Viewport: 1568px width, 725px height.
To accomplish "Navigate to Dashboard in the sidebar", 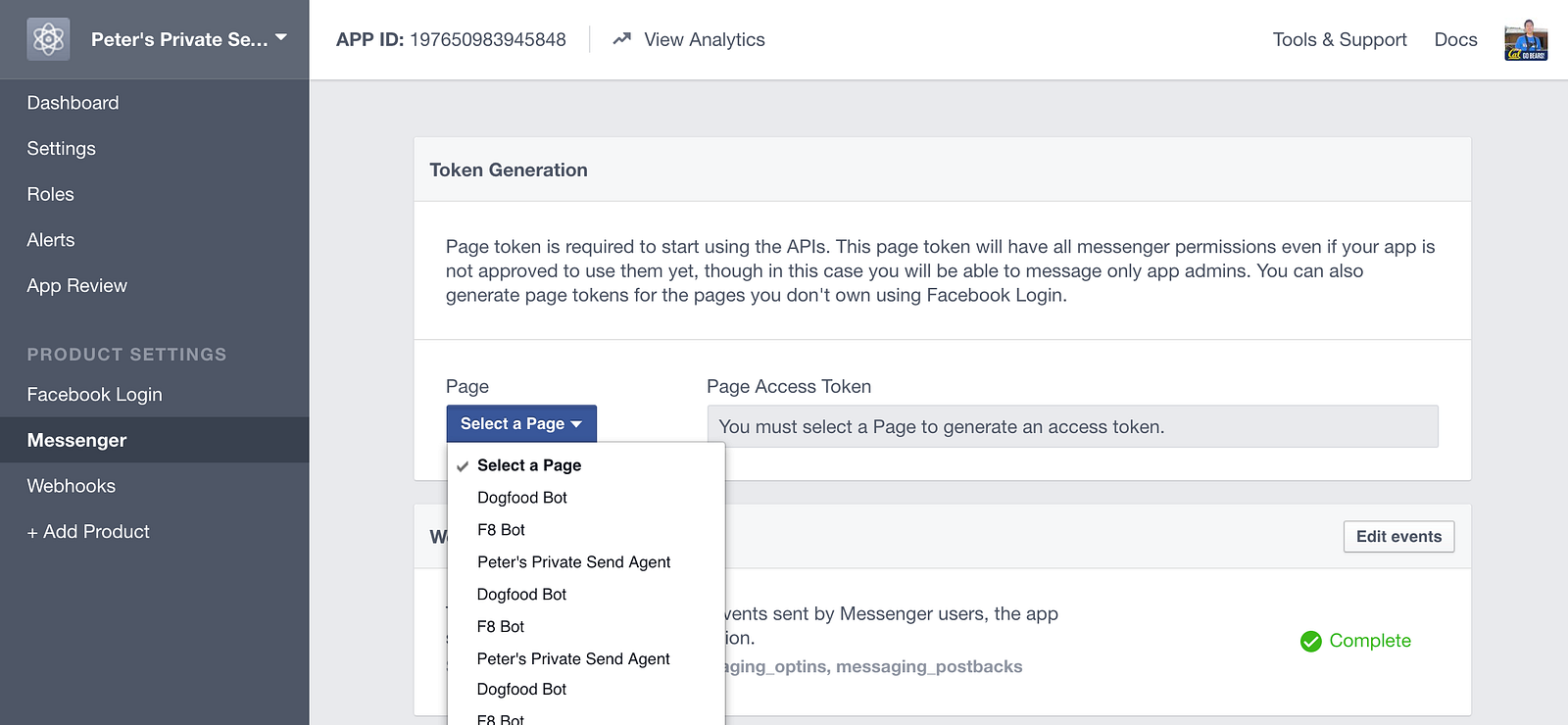I will coord(73,103).
